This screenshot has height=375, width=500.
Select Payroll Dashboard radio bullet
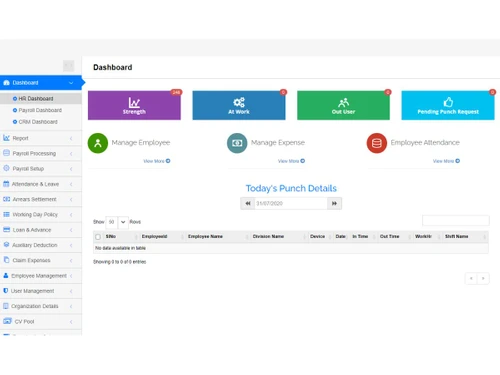tap(15, 110)
